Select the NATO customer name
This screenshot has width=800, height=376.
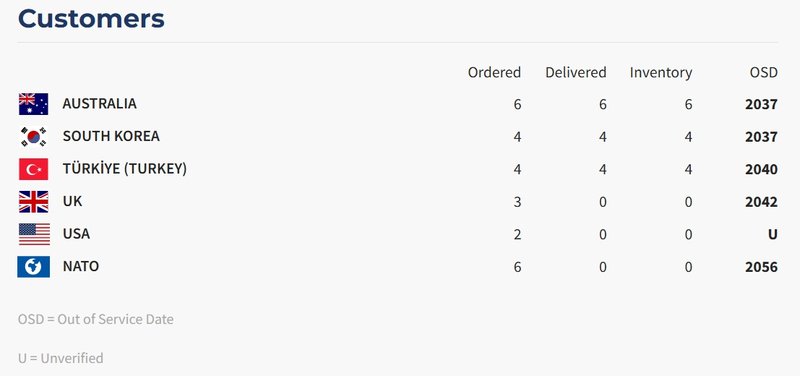click(x=81, y=266)
